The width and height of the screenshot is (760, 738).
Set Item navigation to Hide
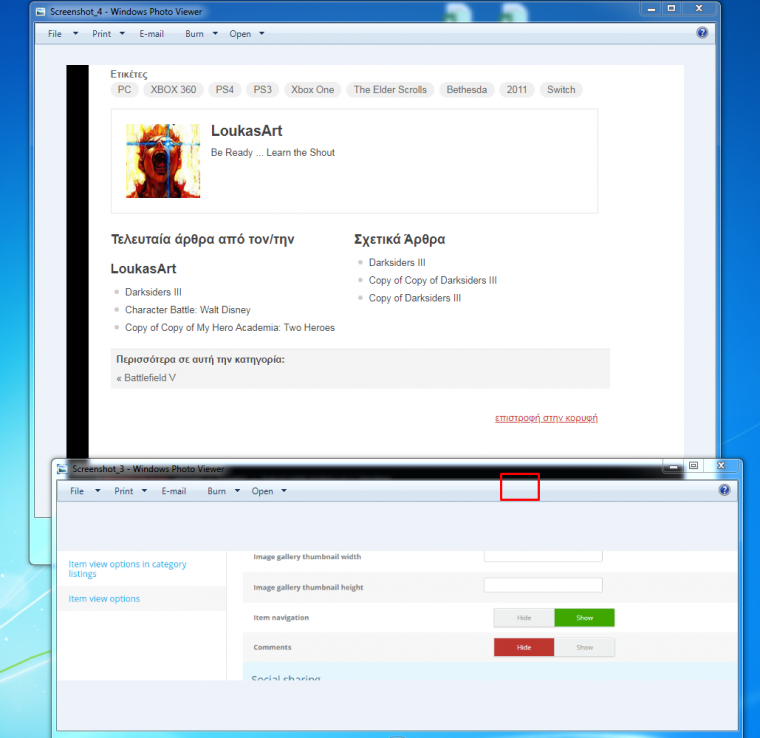coord(524,618)
